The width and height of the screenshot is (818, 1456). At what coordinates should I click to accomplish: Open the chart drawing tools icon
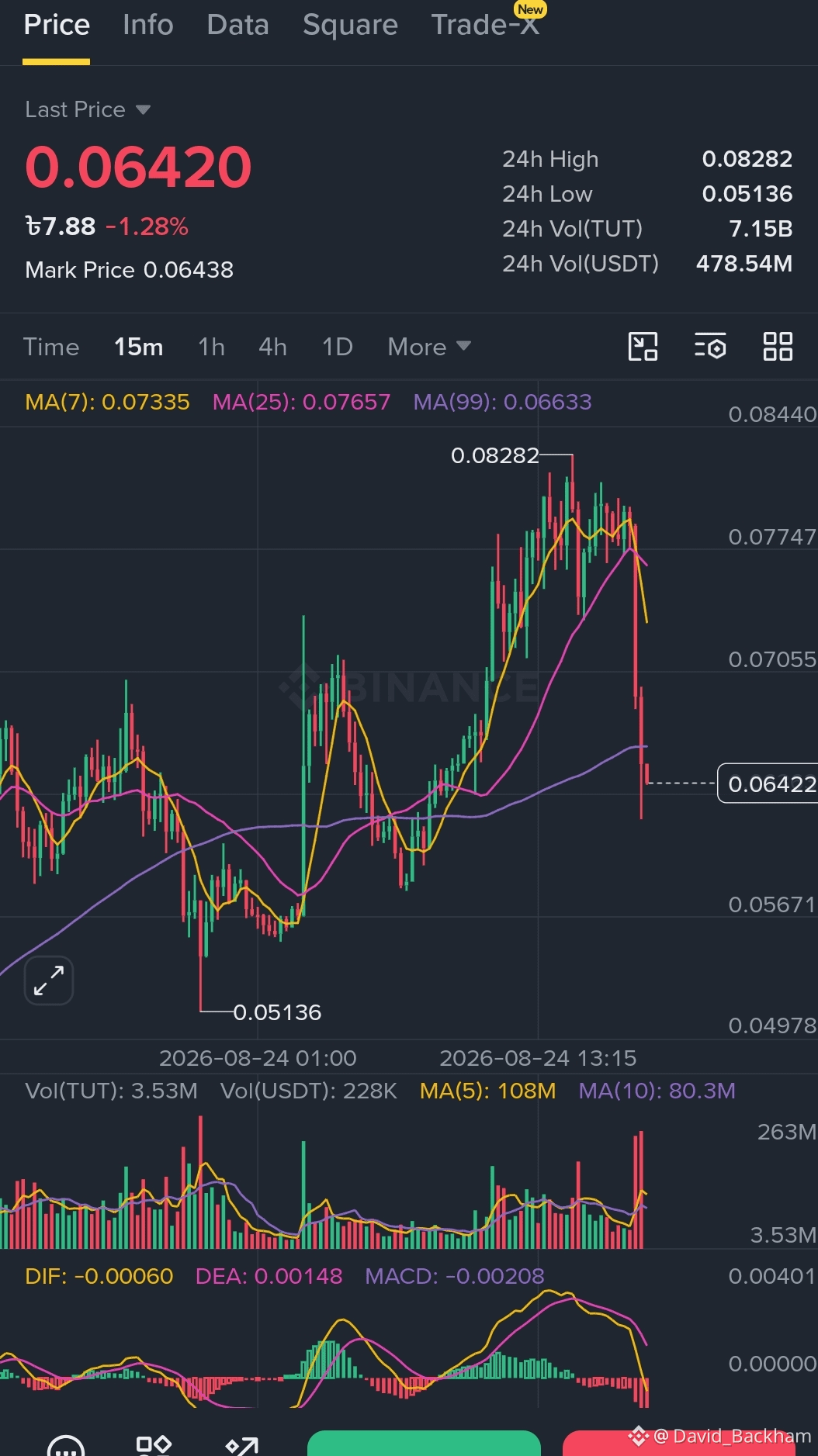coord(643,346)
